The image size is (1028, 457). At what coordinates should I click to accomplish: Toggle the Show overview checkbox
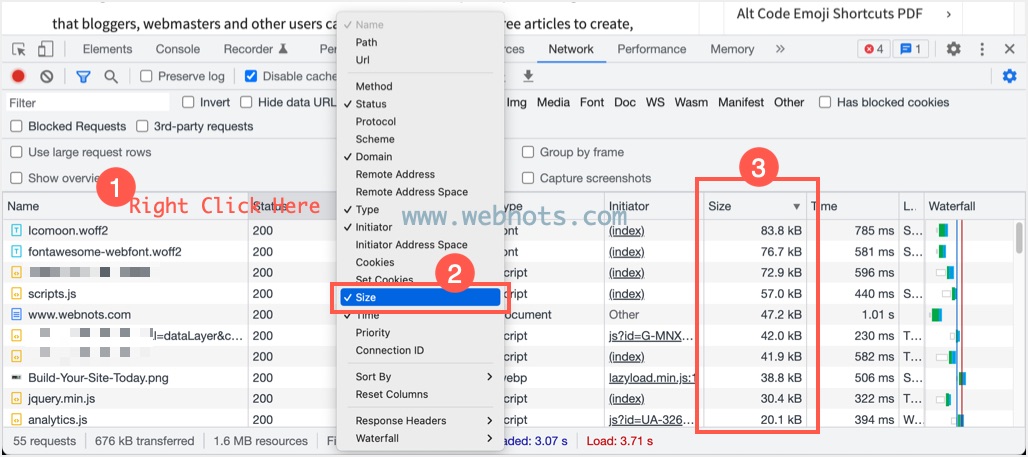(16, 178)
